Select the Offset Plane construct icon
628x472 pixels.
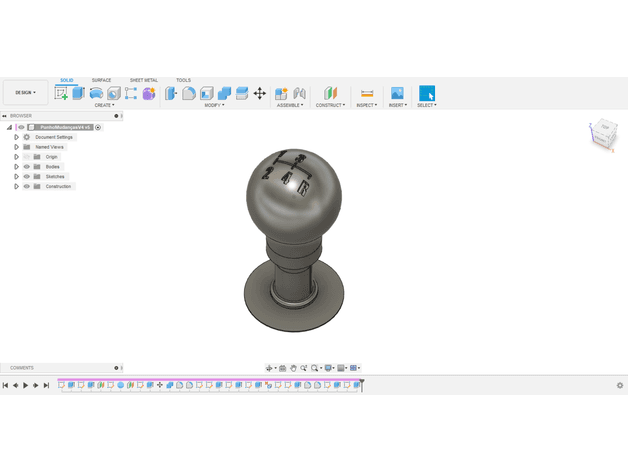(330, 93)
